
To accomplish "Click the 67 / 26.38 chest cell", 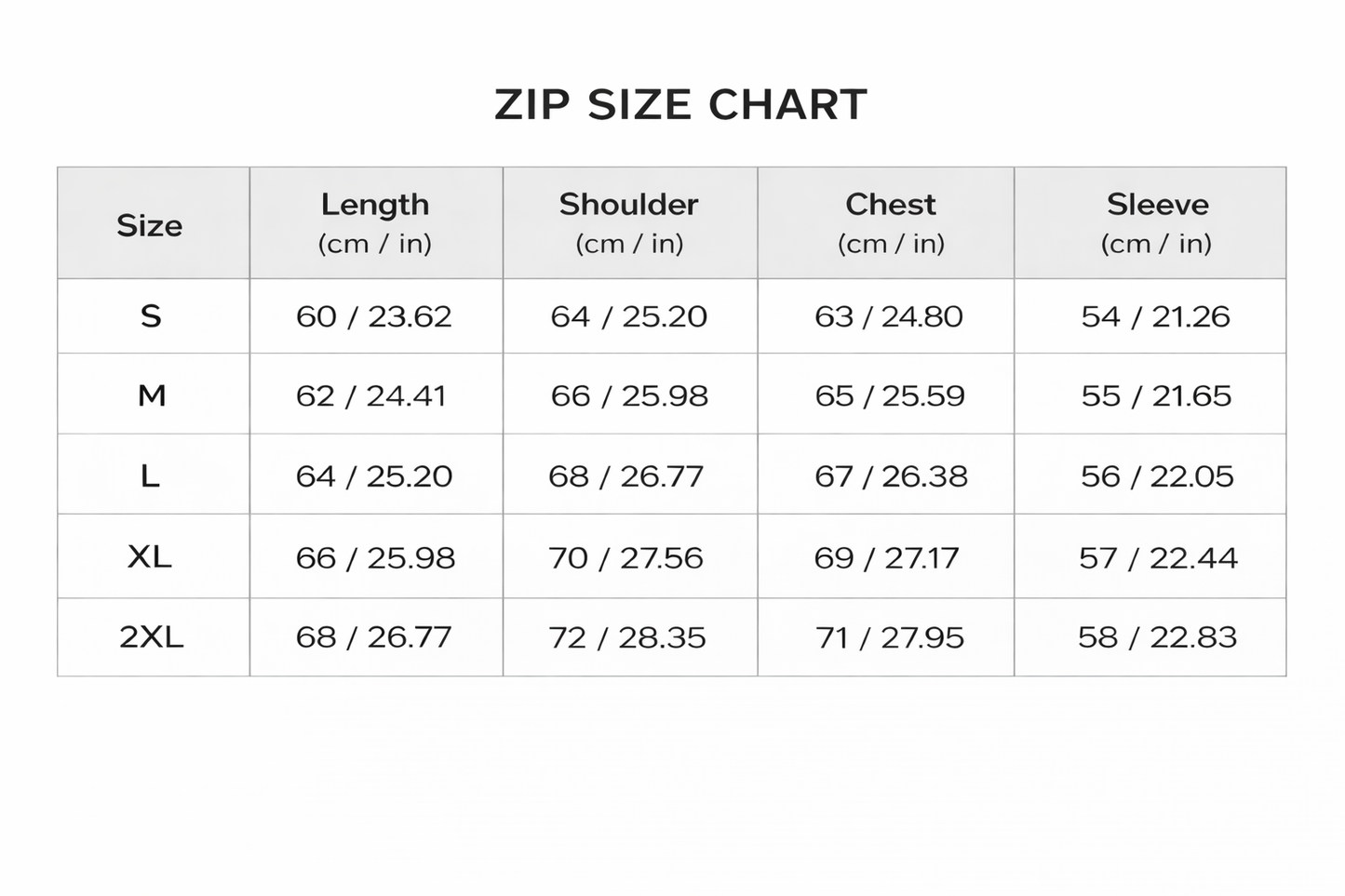I will (891, 476).
